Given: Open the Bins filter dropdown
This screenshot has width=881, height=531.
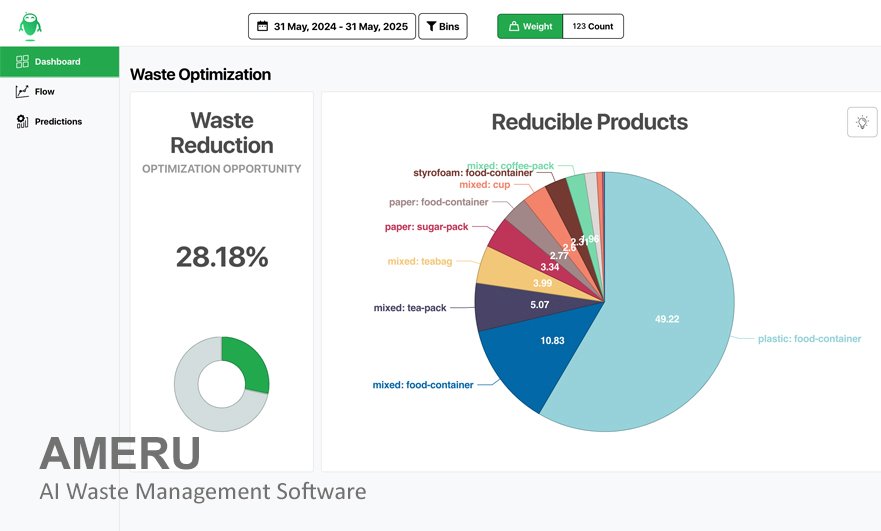Looking at the screenshot, I should pos(442,27).
